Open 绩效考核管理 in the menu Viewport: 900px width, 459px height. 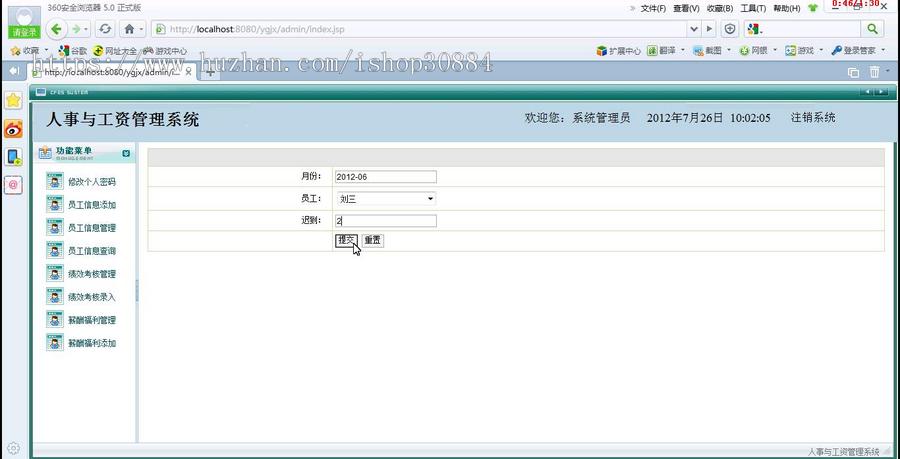92,274
